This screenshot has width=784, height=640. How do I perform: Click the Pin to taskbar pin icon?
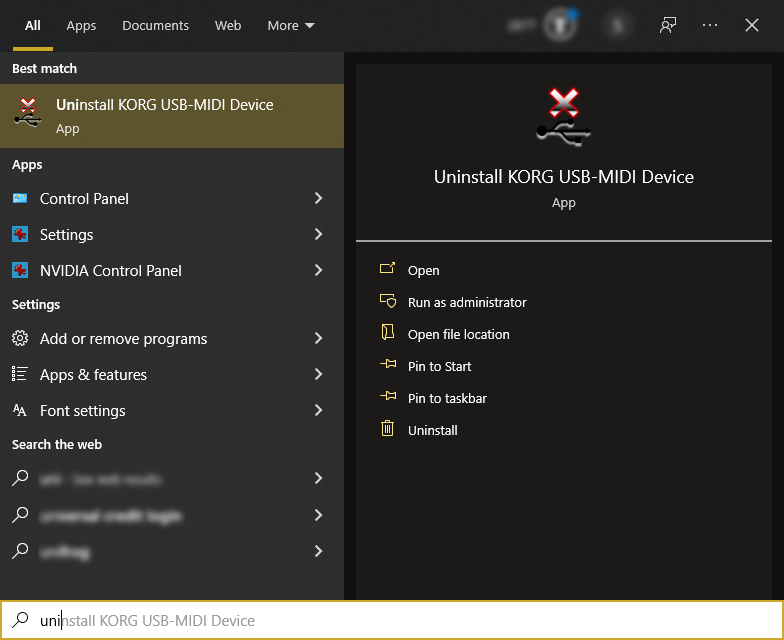[388, 396]
